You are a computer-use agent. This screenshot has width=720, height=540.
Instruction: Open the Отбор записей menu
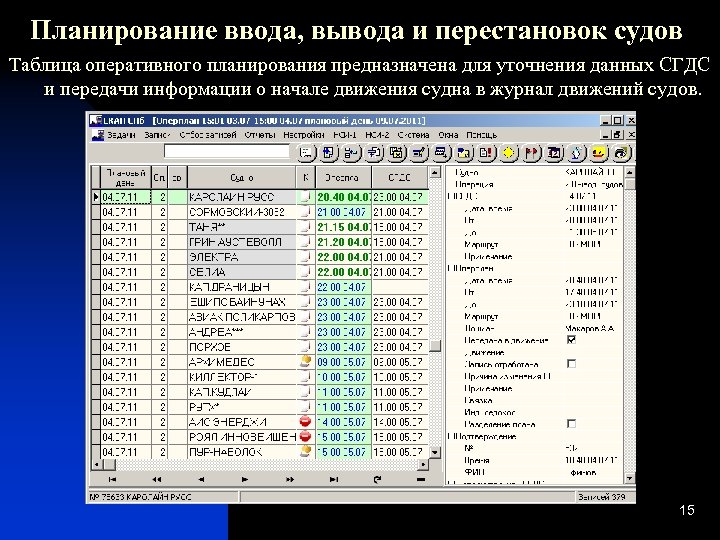(208, 135)
